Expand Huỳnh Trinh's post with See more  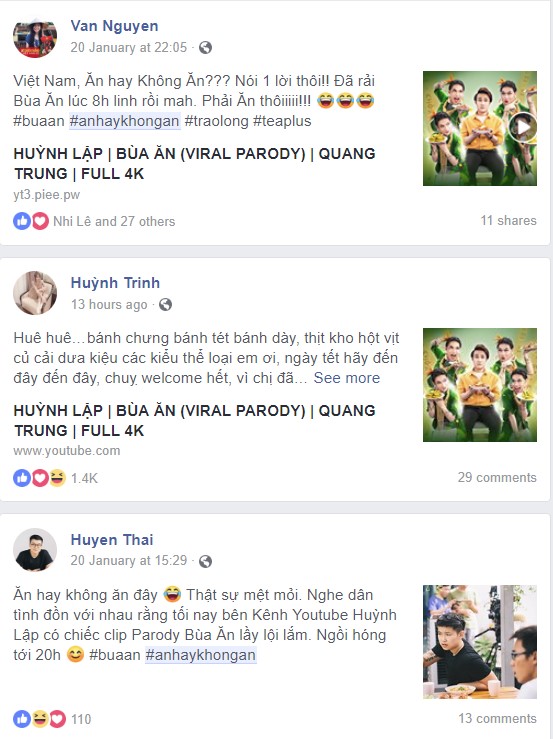[x=347, y=378]
